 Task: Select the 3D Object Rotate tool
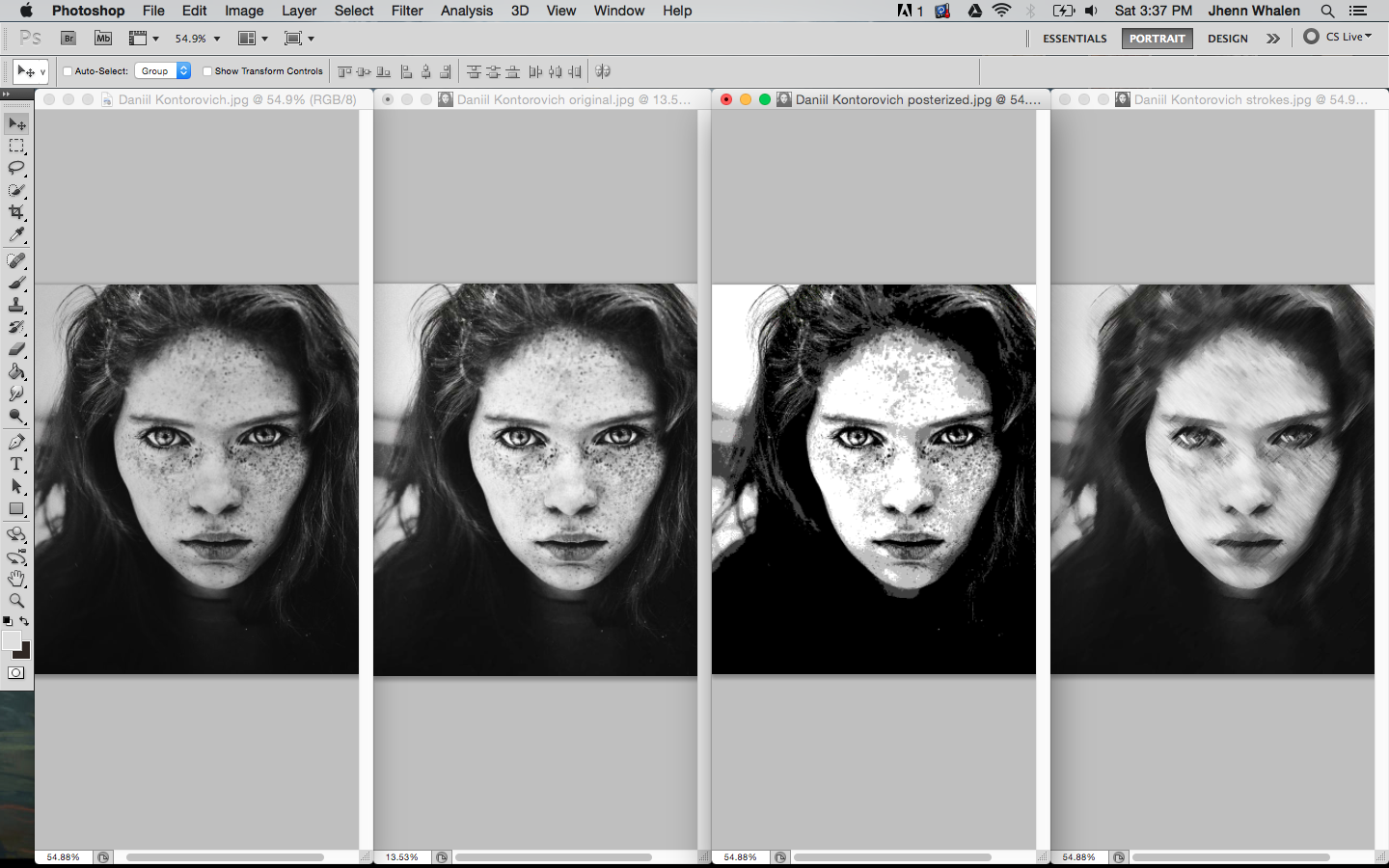16,534
